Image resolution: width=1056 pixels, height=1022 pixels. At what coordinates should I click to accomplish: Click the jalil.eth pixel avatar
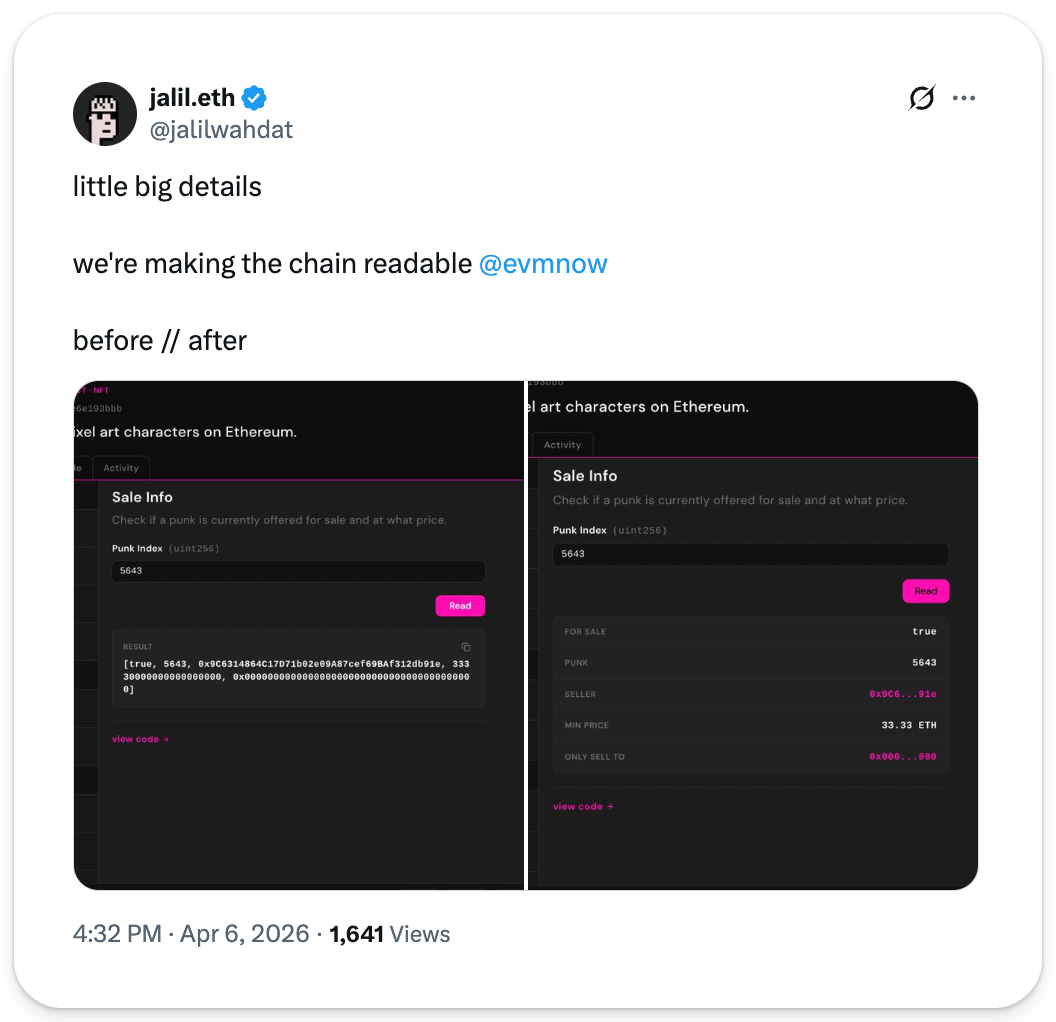click(105, 114)
